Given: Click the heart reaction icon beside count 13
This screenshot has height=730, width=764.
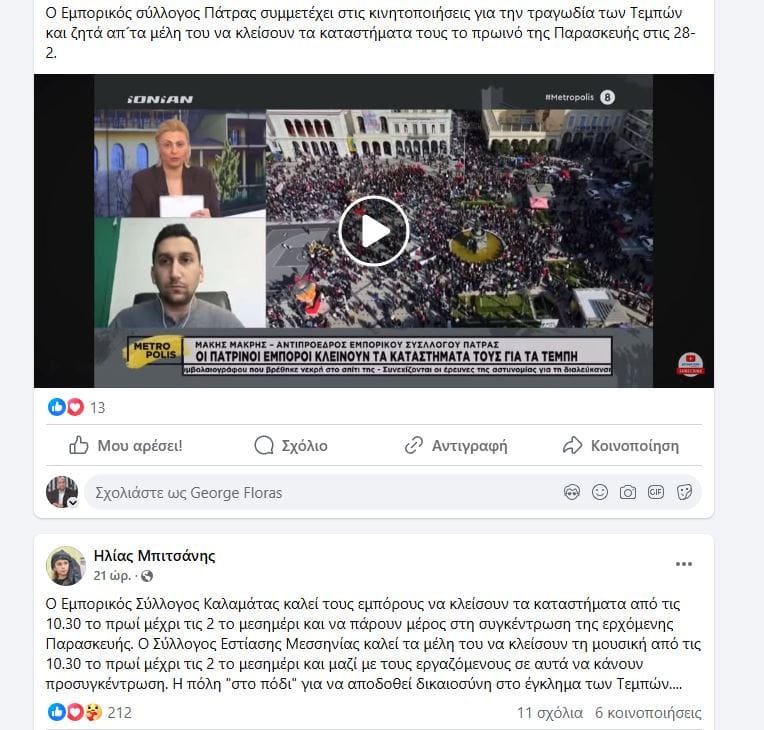Looking at the screenshot, I should [x=75, y=407].
